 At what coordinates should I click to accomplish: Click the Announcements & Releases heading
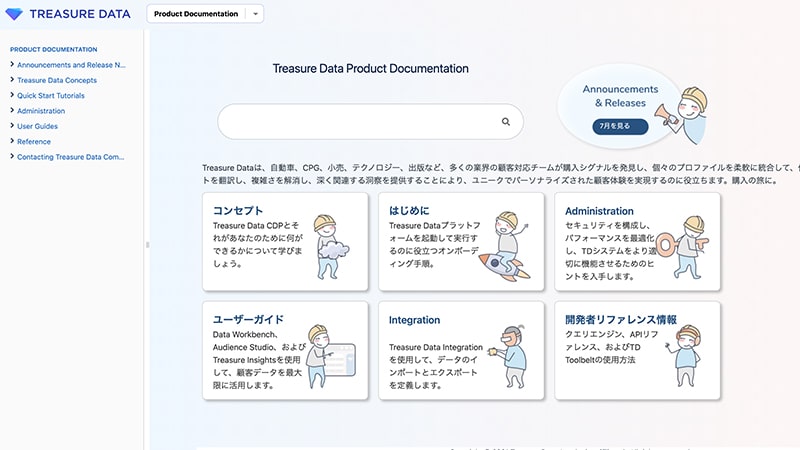[x=620, y=96]
